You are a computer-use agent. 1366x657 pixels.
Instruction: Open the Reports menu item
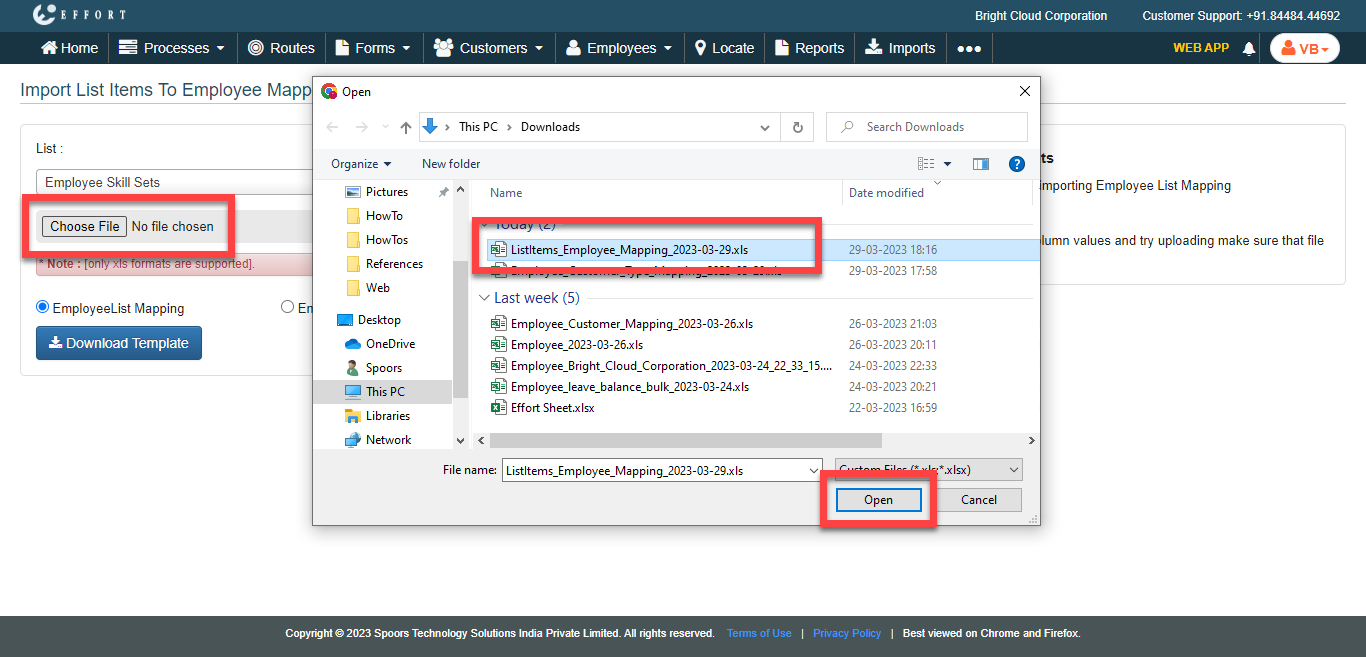pos(810,48)
